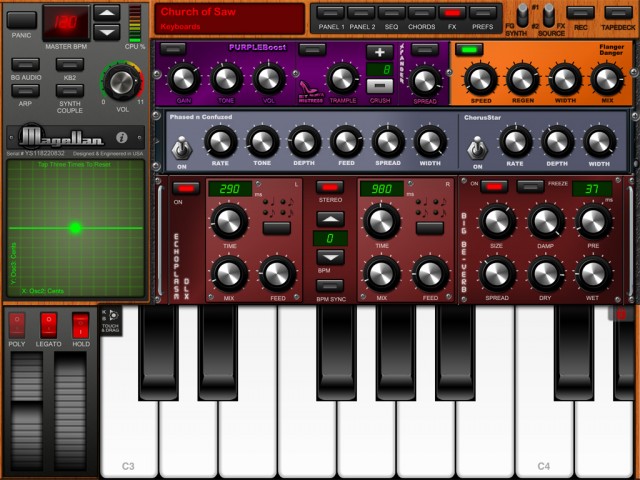
Task: Click the Church of Saw preset display
Action: [230, 18]
